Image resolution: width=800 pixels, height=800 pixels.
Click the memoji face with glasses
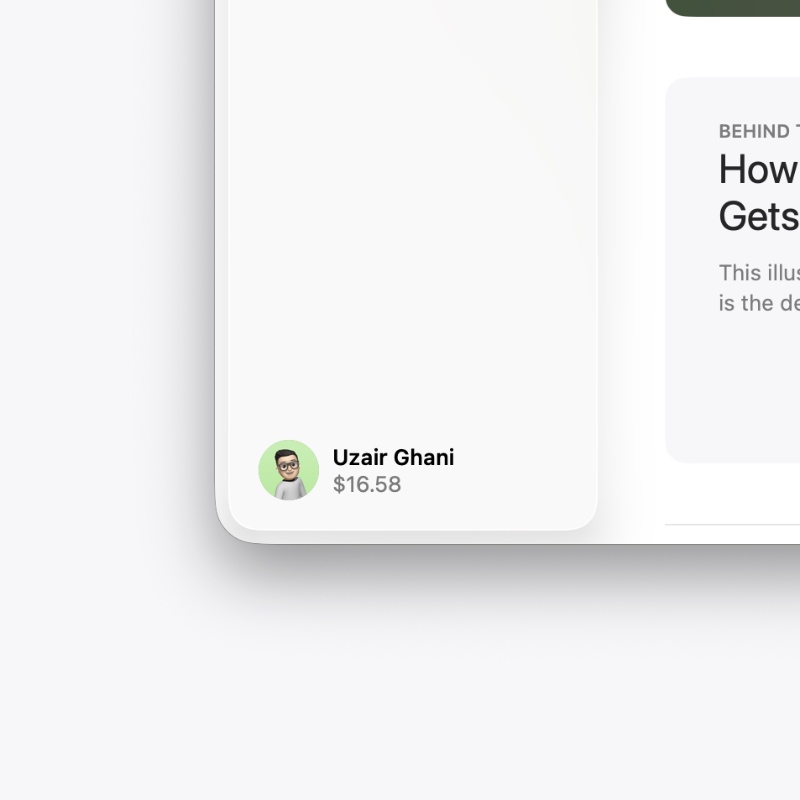(288, 464)
